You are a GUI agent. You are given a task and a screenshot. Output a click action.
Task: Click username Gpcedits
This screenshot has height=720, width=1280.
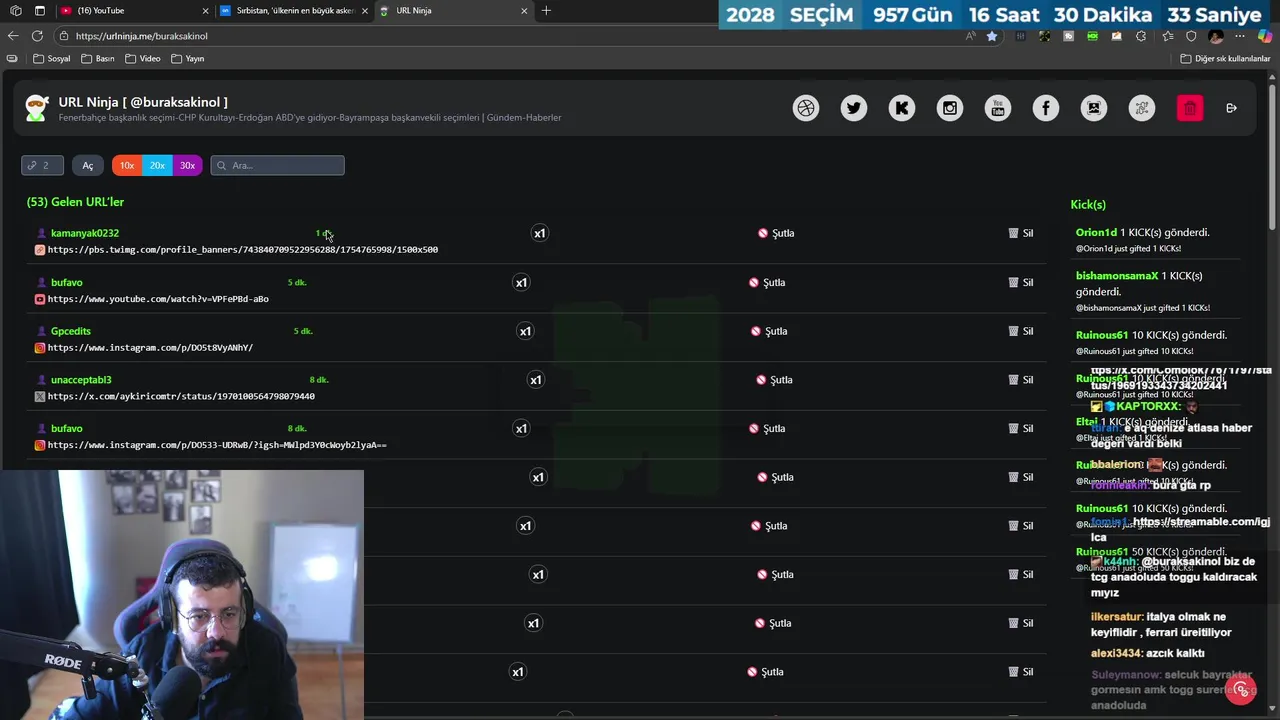pos(71,331)
